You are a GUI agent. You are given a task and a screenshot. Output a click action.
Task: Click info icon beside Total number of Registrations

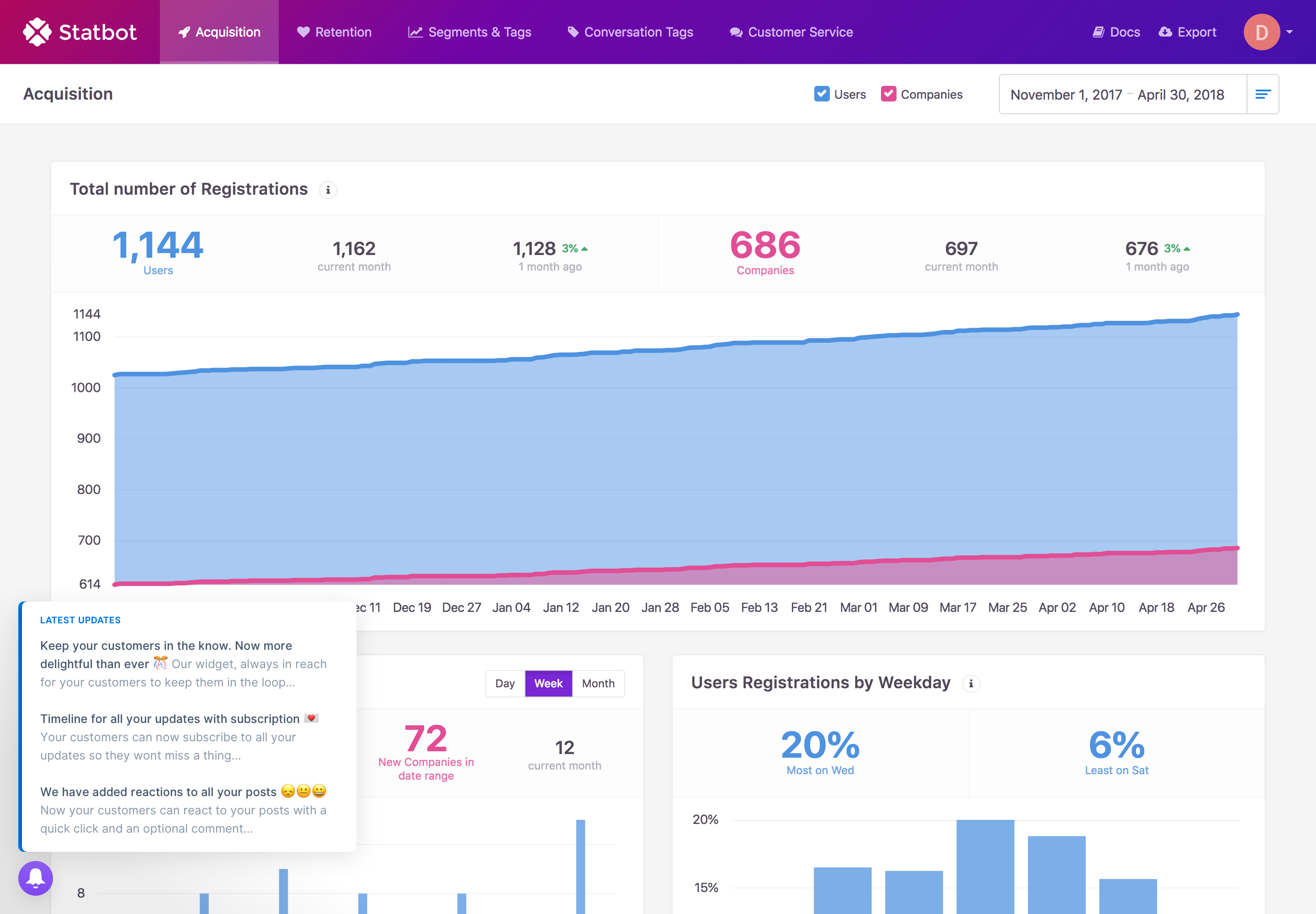pos(328,190)
